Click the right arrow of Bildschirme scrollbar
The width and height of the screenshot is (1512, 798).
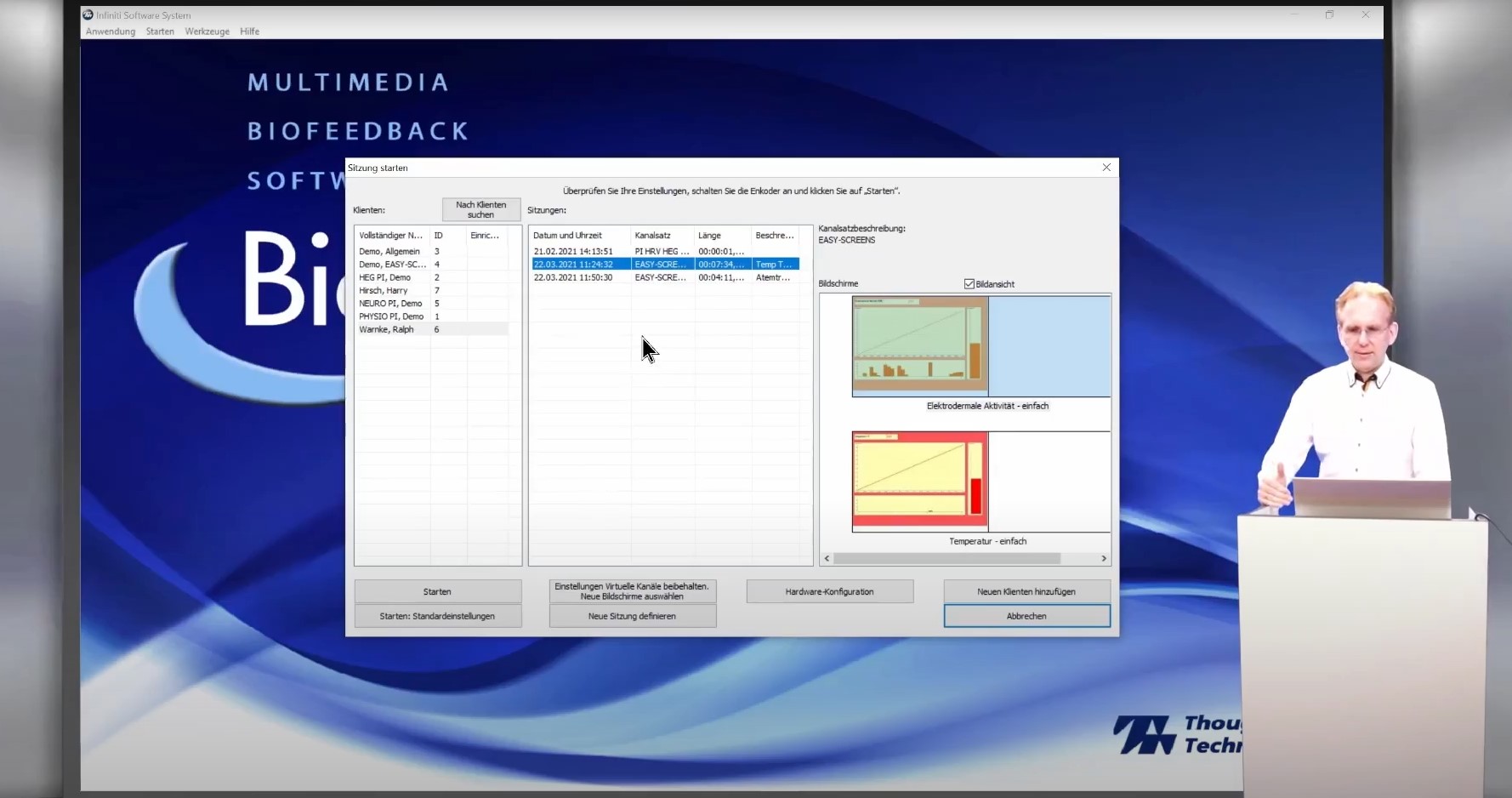click(1104, 559)
